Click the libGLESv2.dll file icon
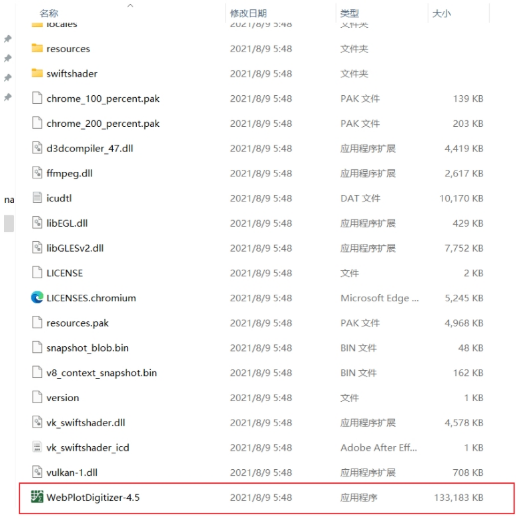This screenshot has height=518, width=516. [x=37, y=248]
